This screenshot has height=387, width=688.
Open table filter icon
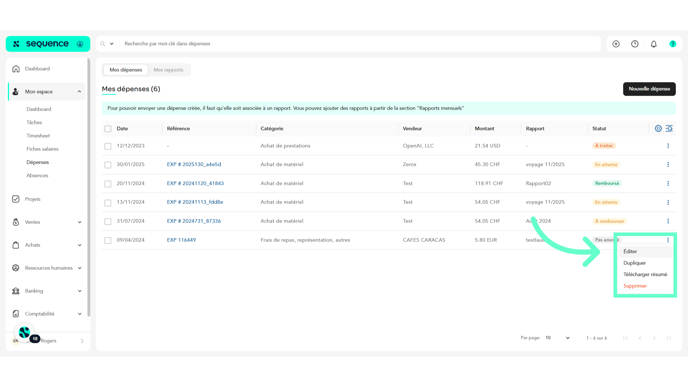(669, 129)
